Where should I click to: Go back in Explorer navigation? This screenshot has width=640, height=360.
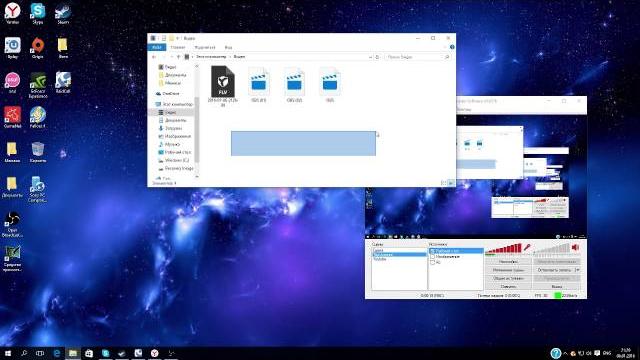[x=154, y=57]
